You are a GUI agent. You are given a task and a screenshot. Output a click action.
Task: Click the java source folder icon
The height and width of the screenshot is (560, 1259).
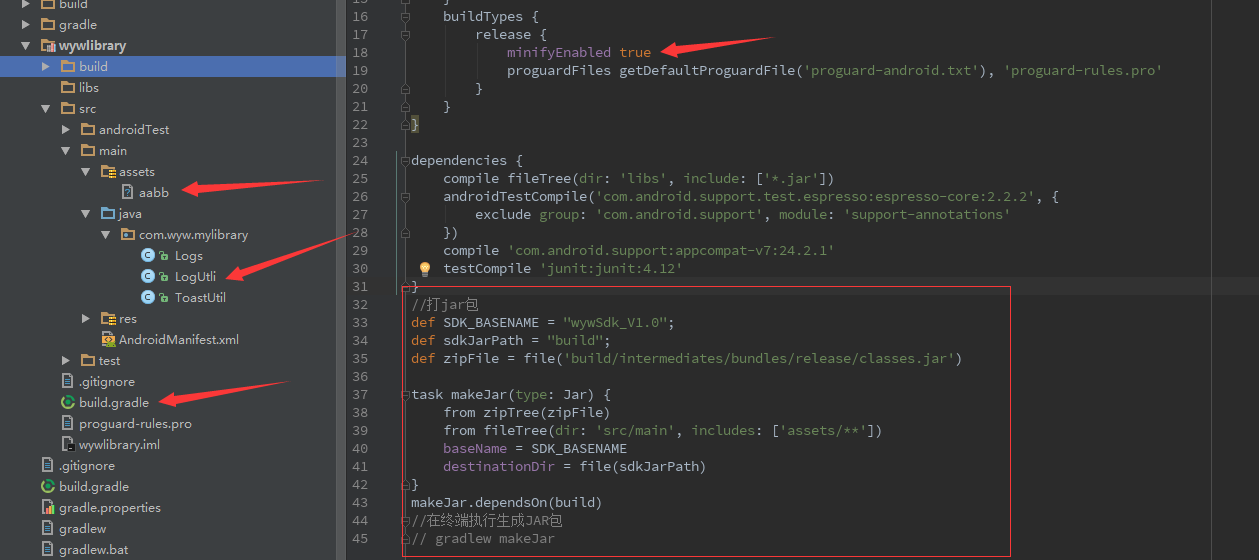pyautogui.click(x=108, y=213)
